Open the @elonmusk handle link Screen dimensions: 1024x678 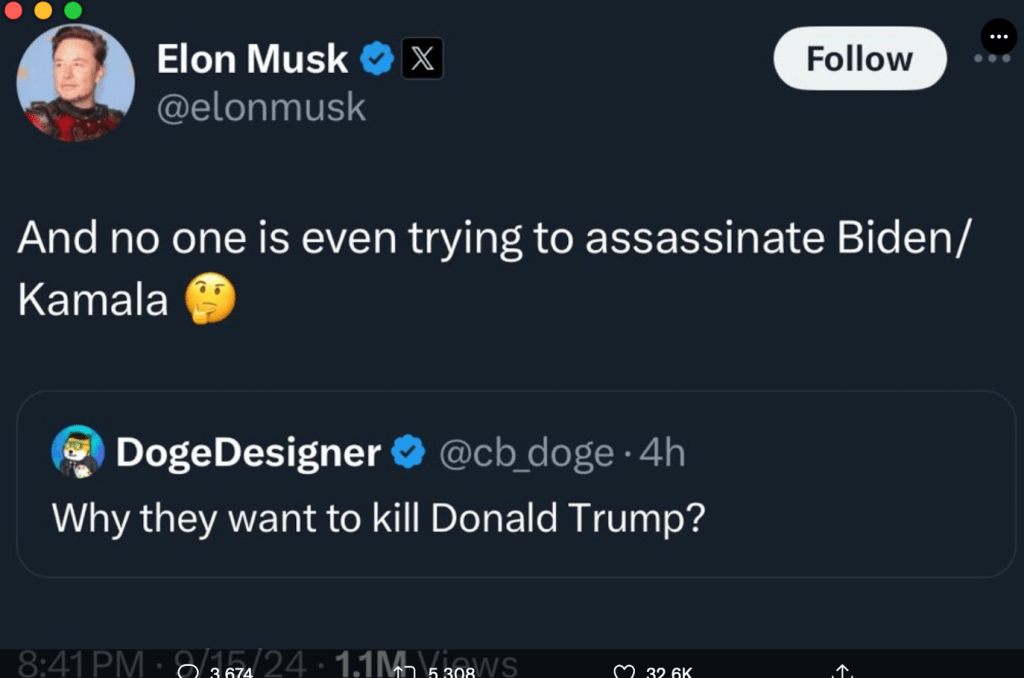point(262,107)
